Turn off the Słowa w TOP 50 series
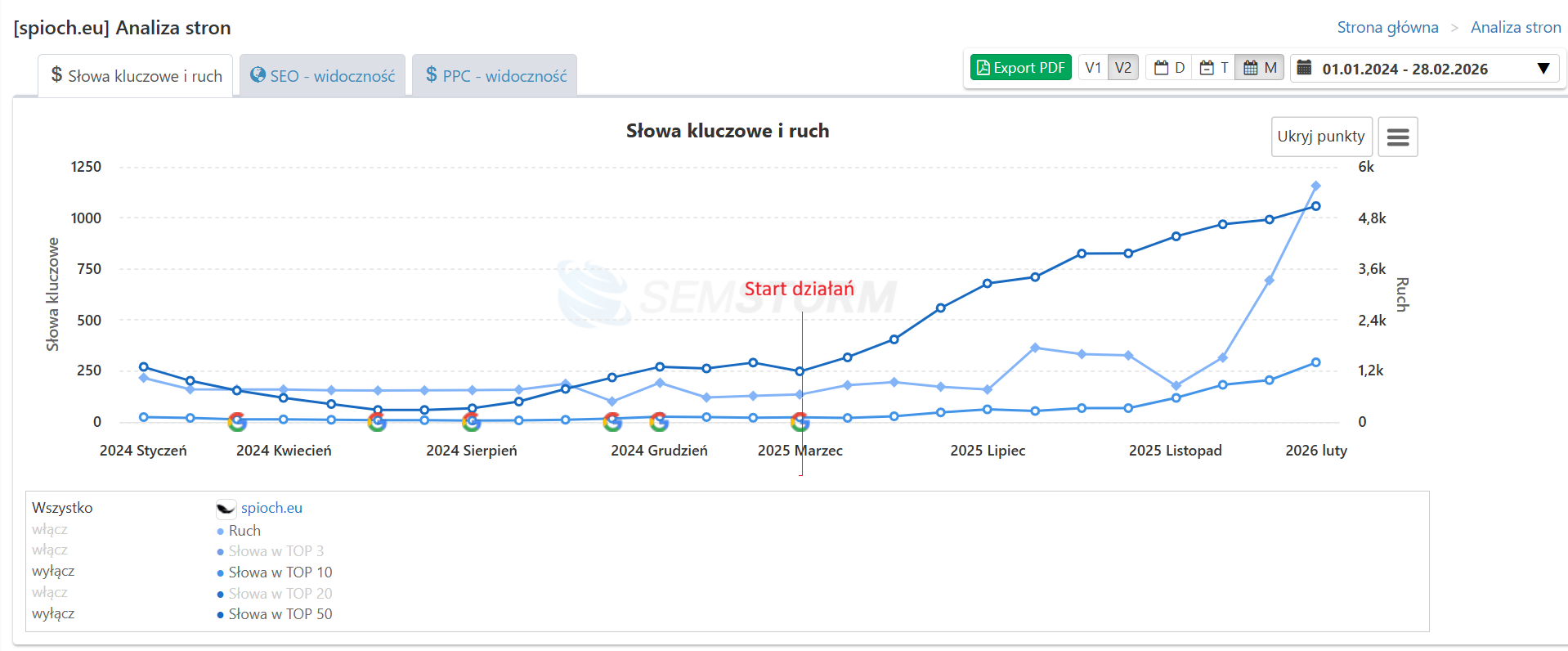 (x=53, y=613)
